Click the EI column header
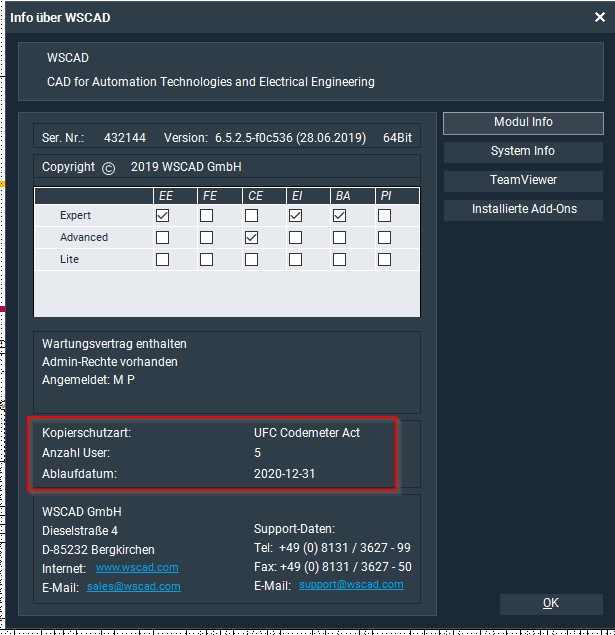This screenshot has width=615, height=635. (308, 196)
